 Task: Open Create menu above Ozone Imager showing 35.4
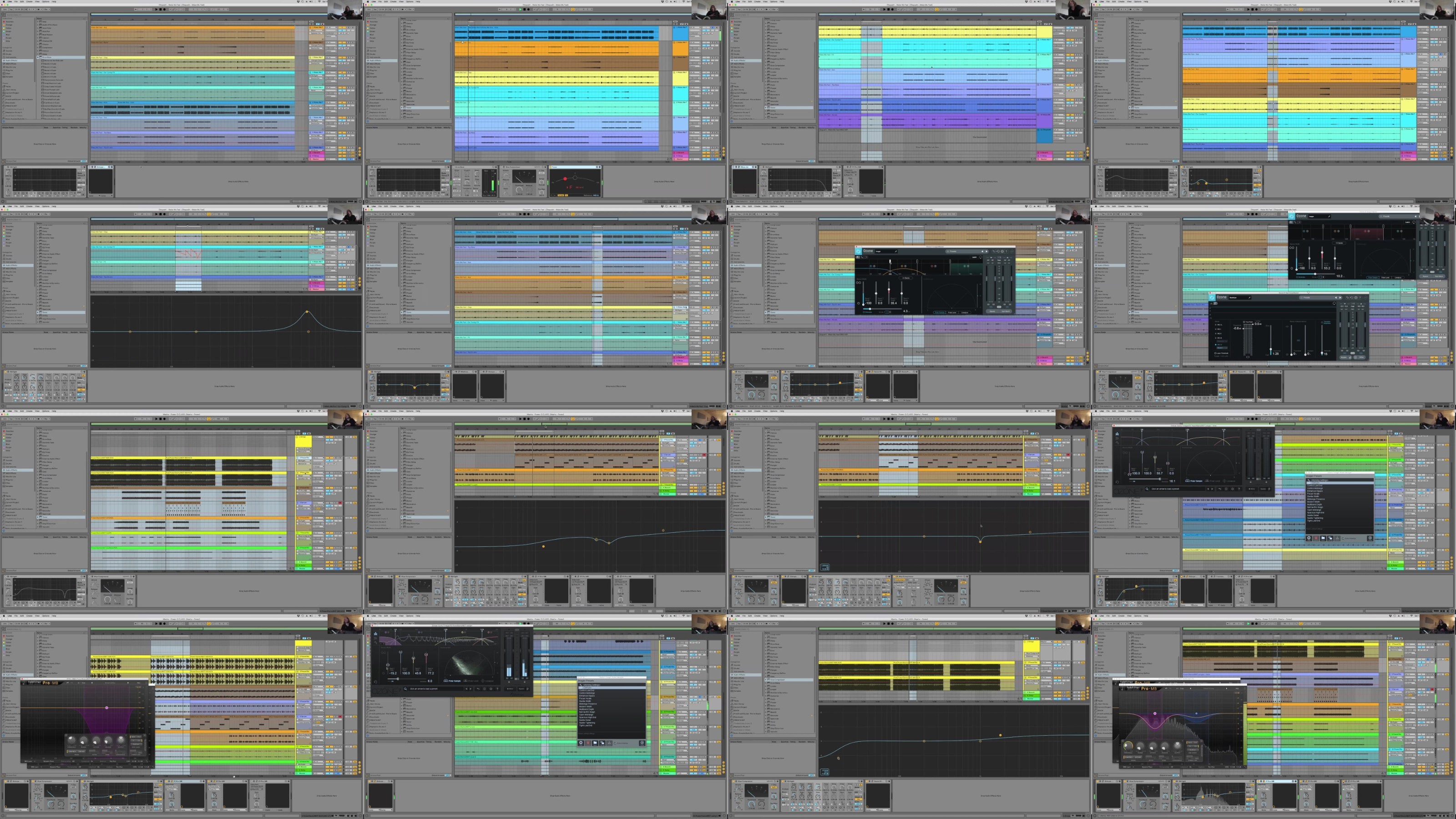(758, 207)
